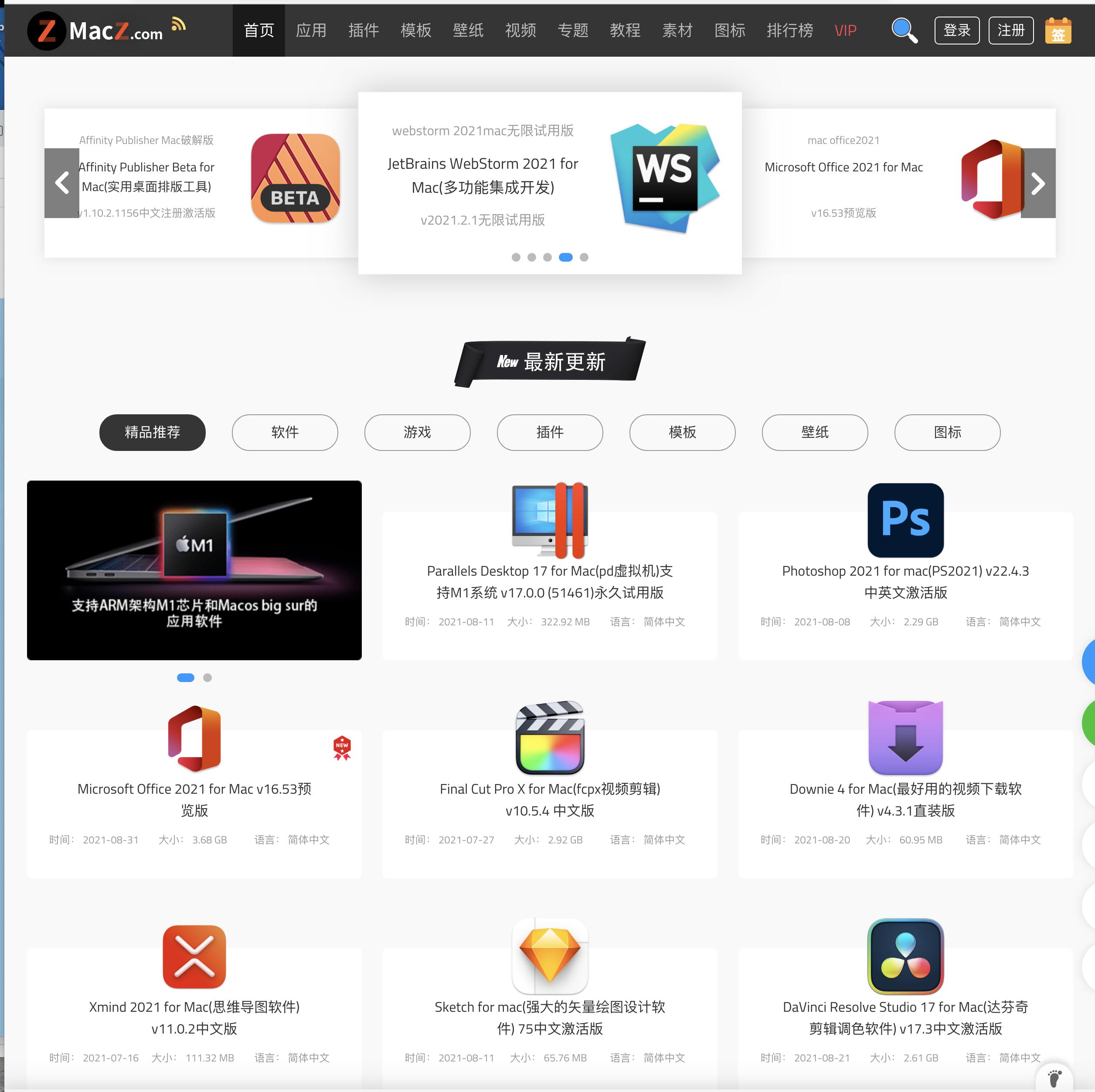1095x1092 pixels.
Task: Switch to the 壁纸 navigation item
Action: point(468,30)
